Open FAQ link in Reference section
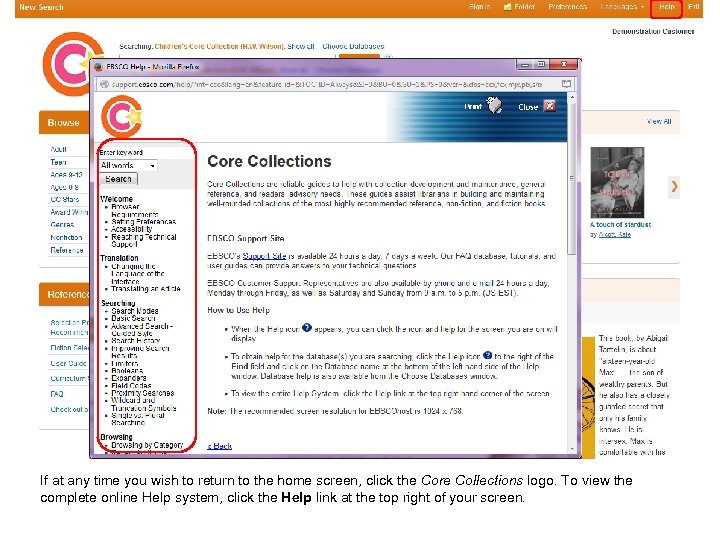The image size is (720, 540). coord(57,394)
